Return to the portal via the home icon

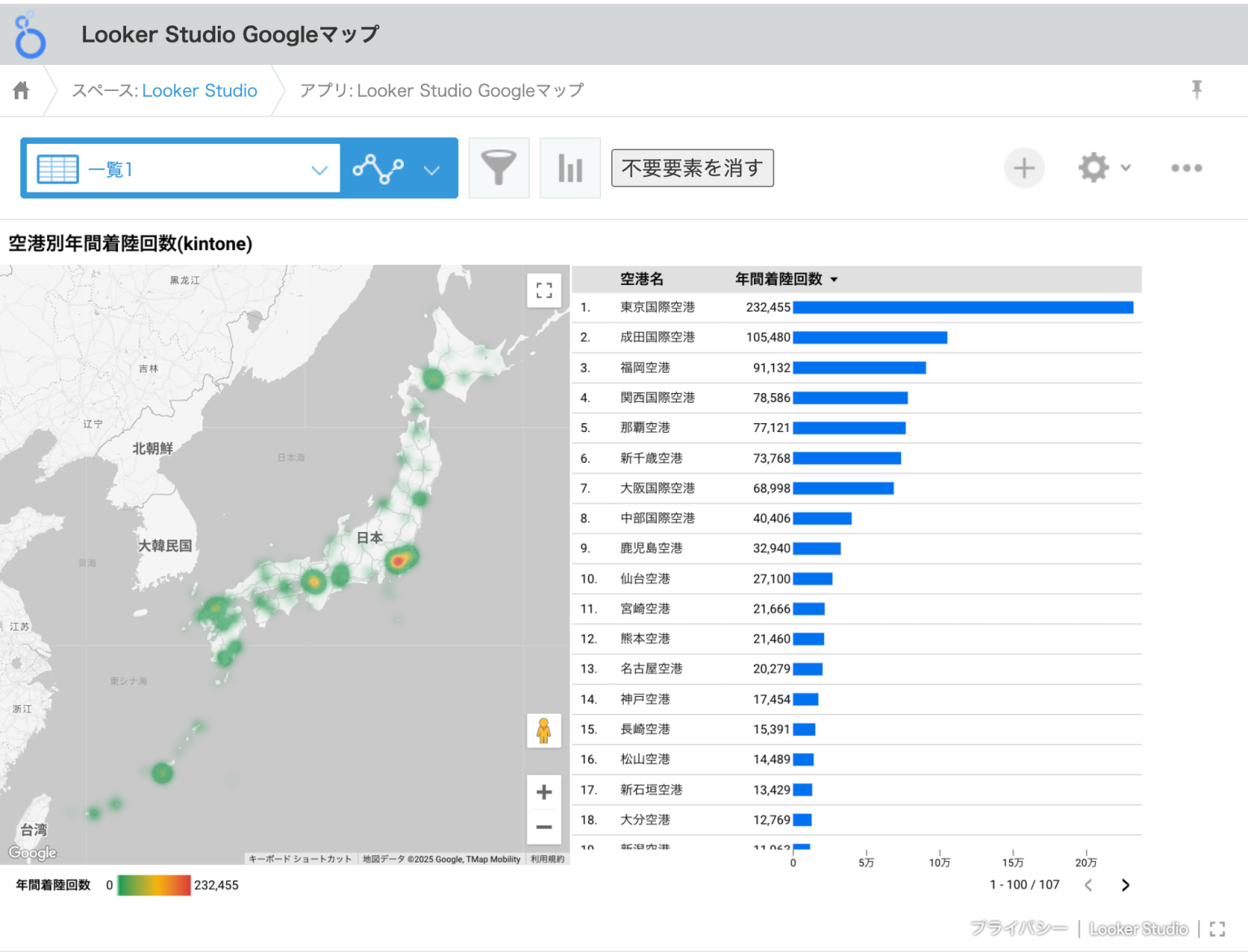pyautogui.click(x=20, y=90)
